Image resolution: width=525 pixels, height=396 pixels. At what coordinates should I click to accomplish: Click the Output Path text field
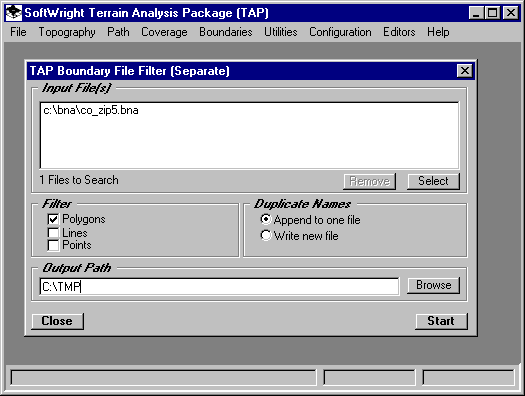tap(219, 287)
